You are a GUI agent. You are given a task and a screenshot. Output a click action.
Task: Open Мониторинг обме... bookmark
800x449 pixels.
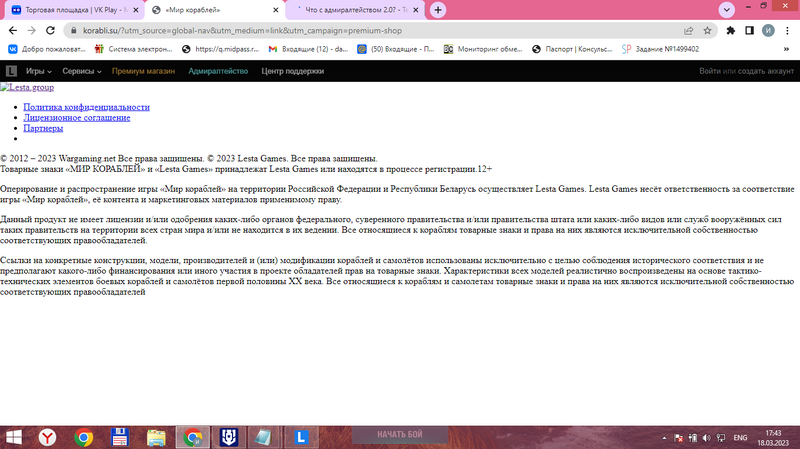pos(483,49)
